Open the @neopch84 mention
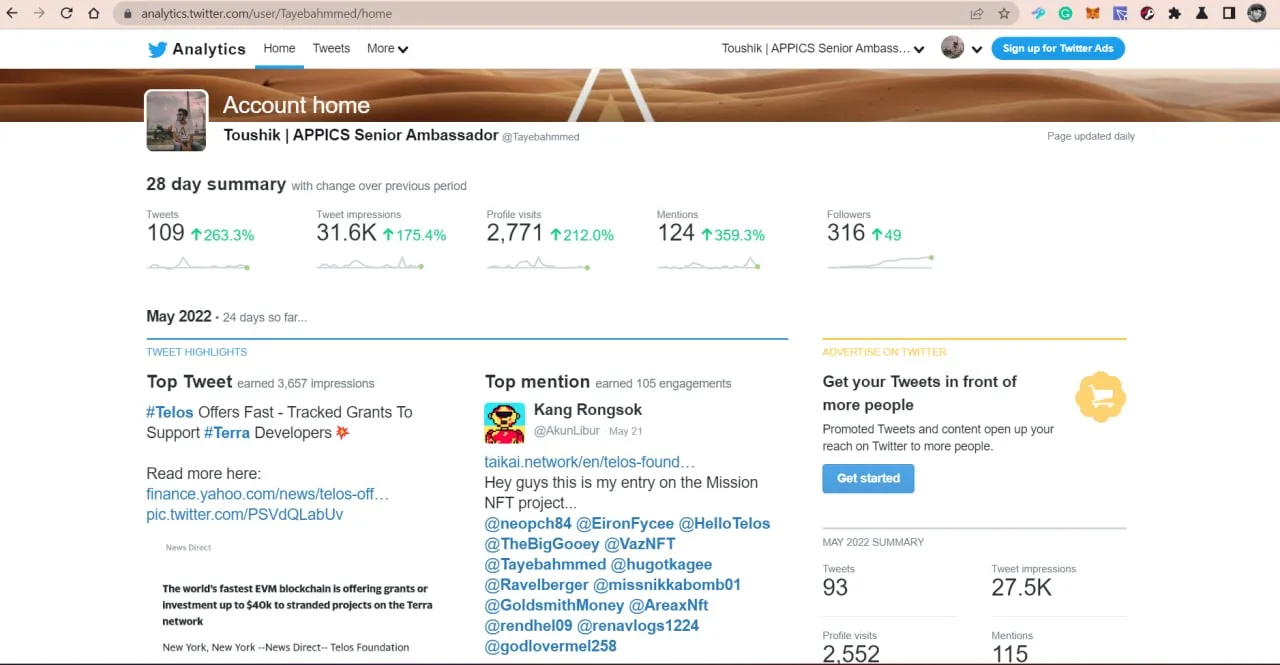The width and height of the screenshot is (1280, 665). coord(528,523)
